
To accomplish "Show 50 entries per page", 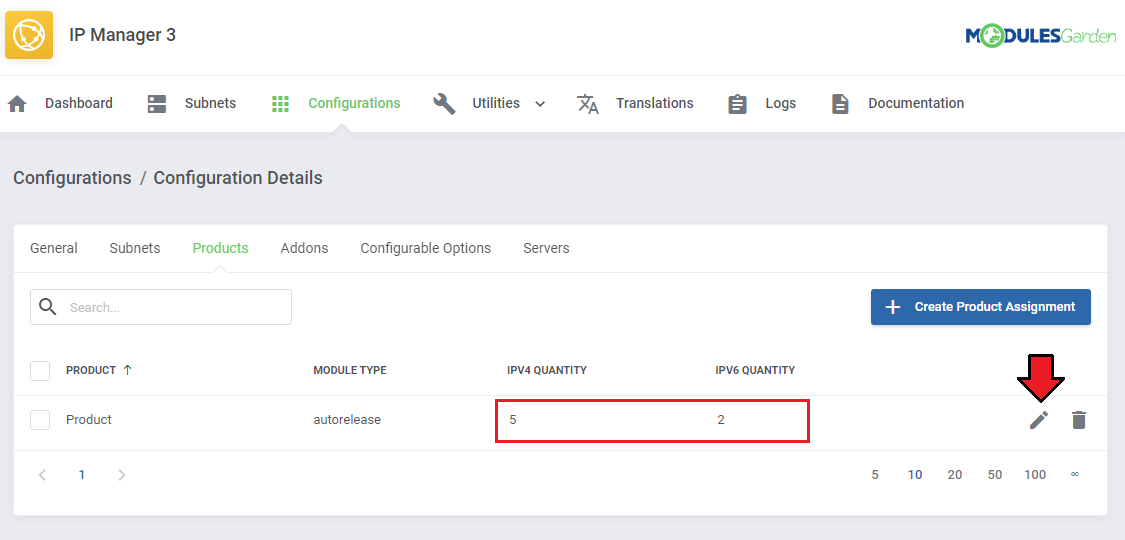I will pyautogui.click(x=994, y=475).
